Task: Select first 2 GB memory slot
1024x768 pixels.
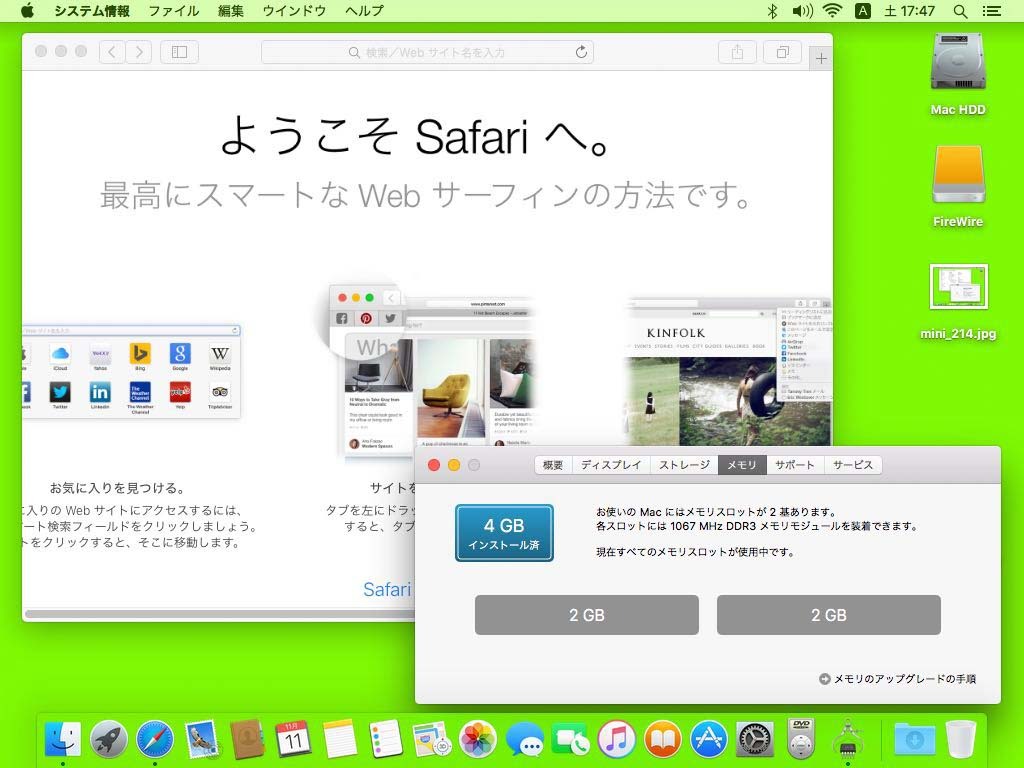Action: pos(586,615)
